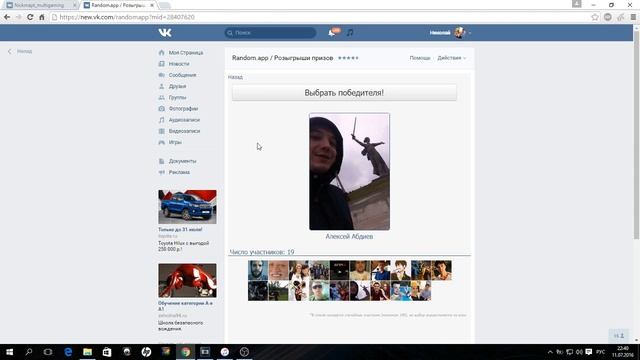Click the Назад link above the winner button
The height and width of the screenshot is (360, 640).
[x=235, y=77]
